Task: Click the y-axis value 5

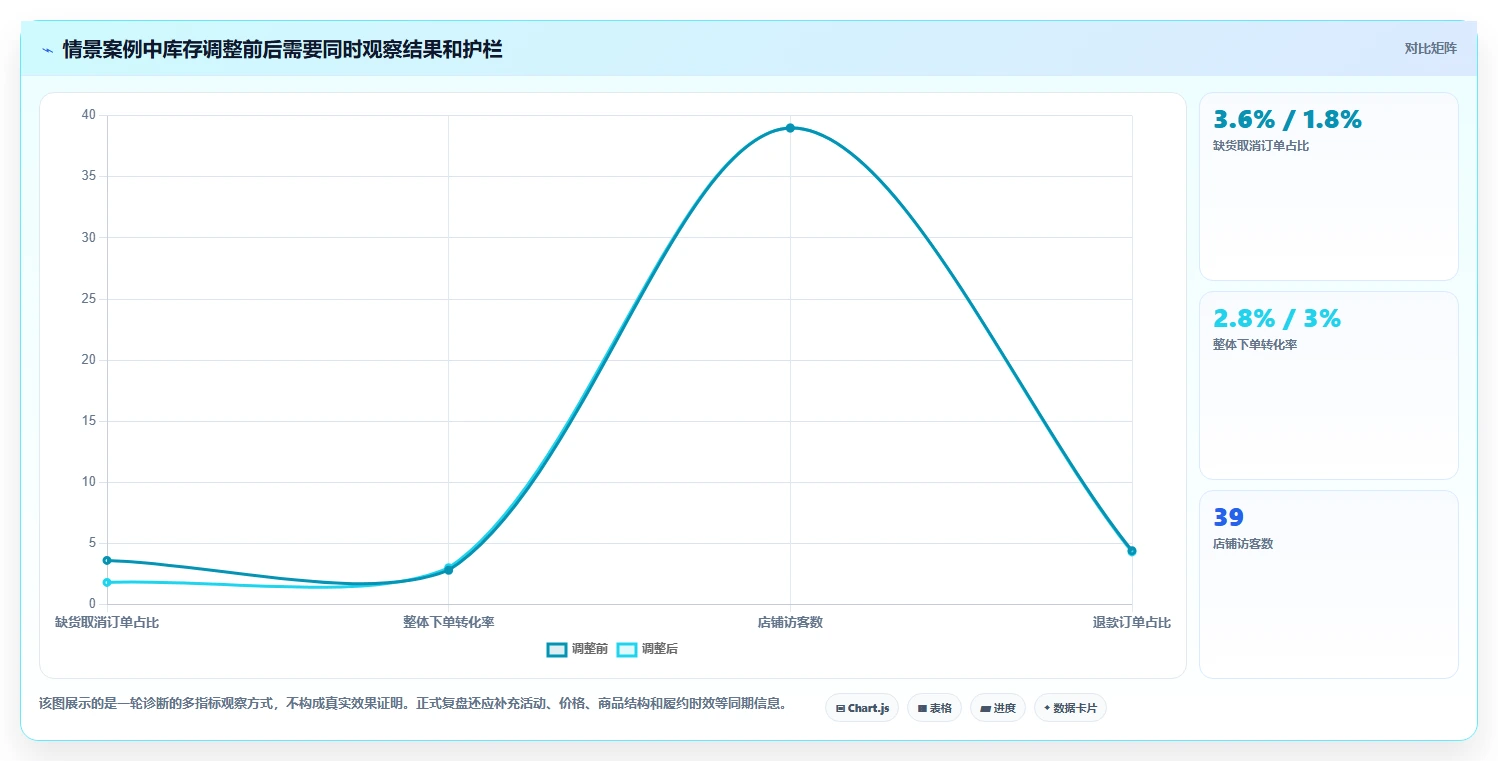Action: click(93, 543)
